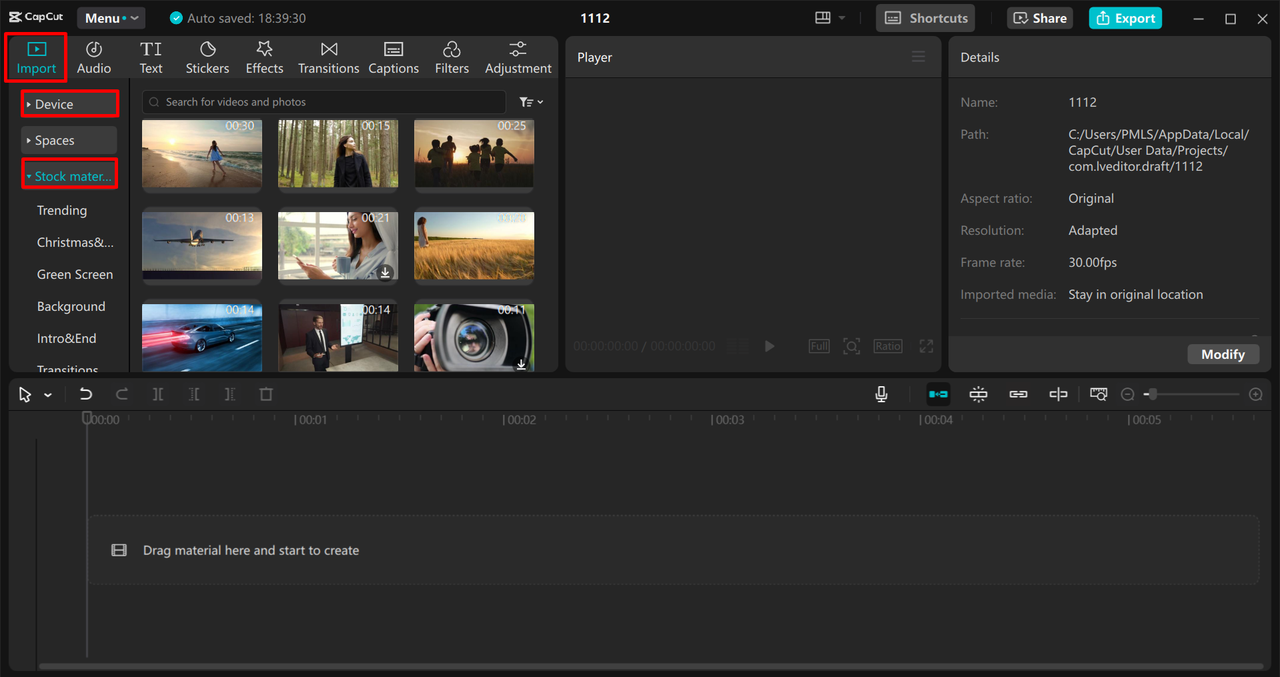Click the timeline cover settings icon
The height and width of the screenshot is (677, 1280).
1098,395
